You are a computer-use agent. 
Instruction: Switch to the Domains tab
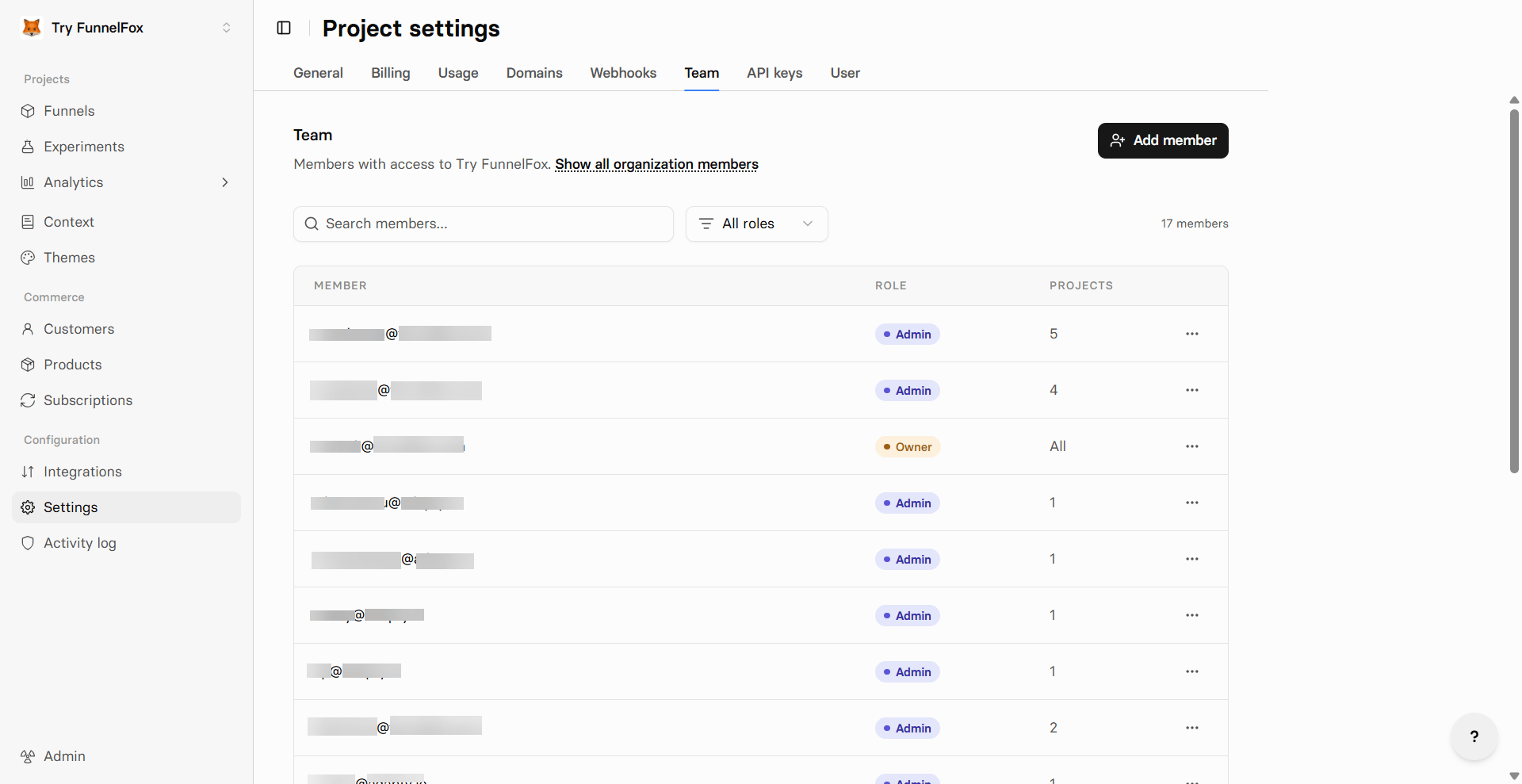(x=534, y=73)
